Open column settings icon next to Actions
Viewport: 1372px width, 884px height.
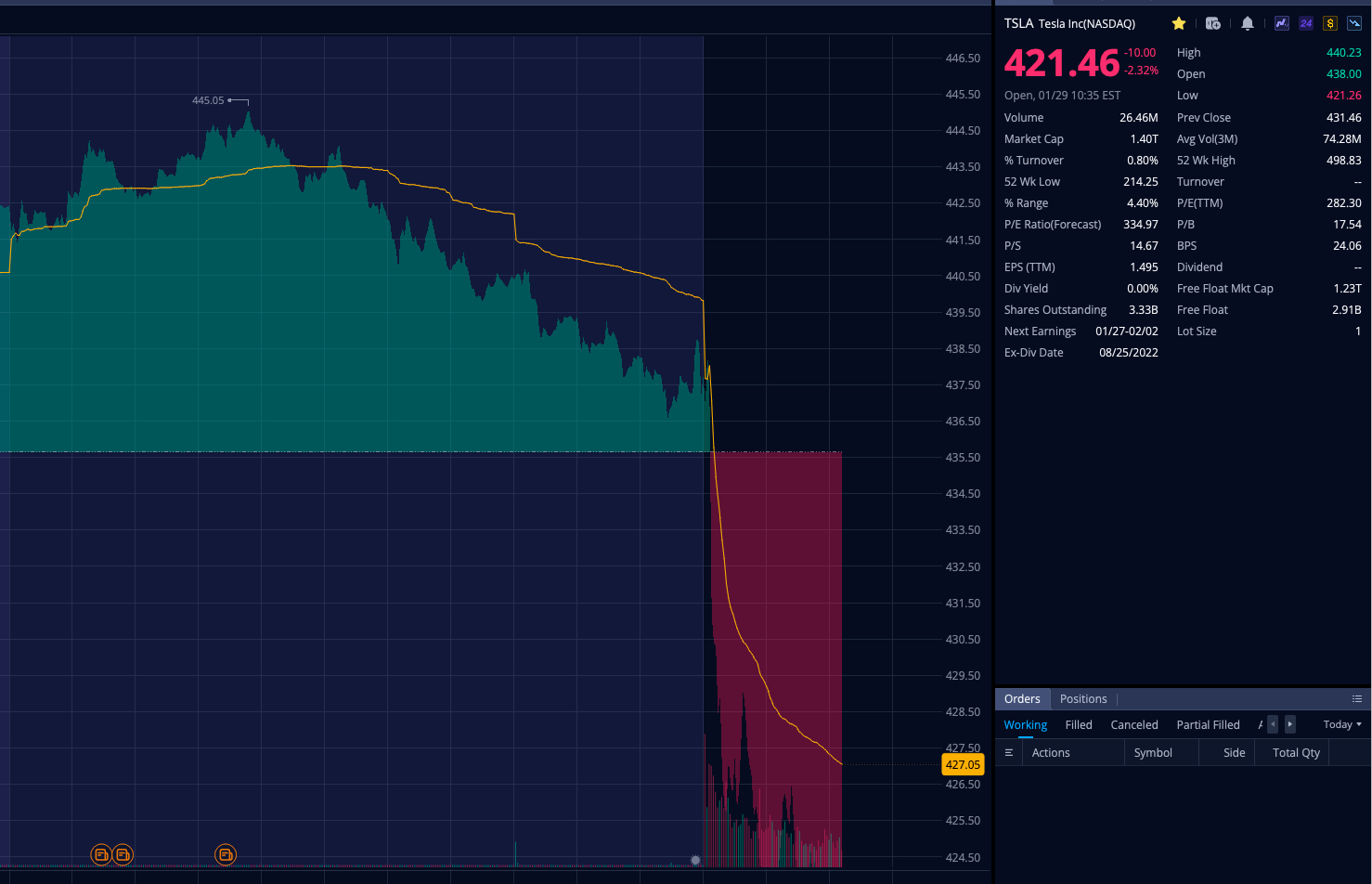pos(1008,753)
